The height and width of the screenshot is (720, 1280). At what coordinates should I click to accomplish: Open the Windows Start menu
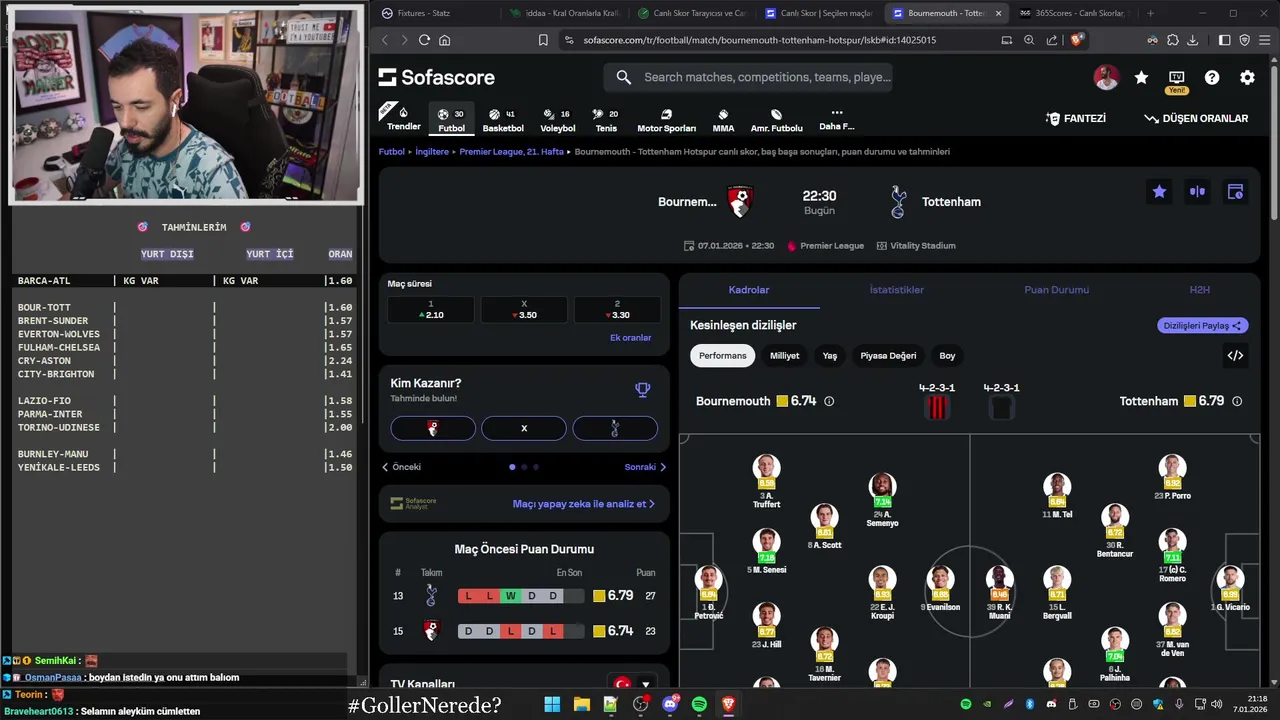tap(552, 704)
